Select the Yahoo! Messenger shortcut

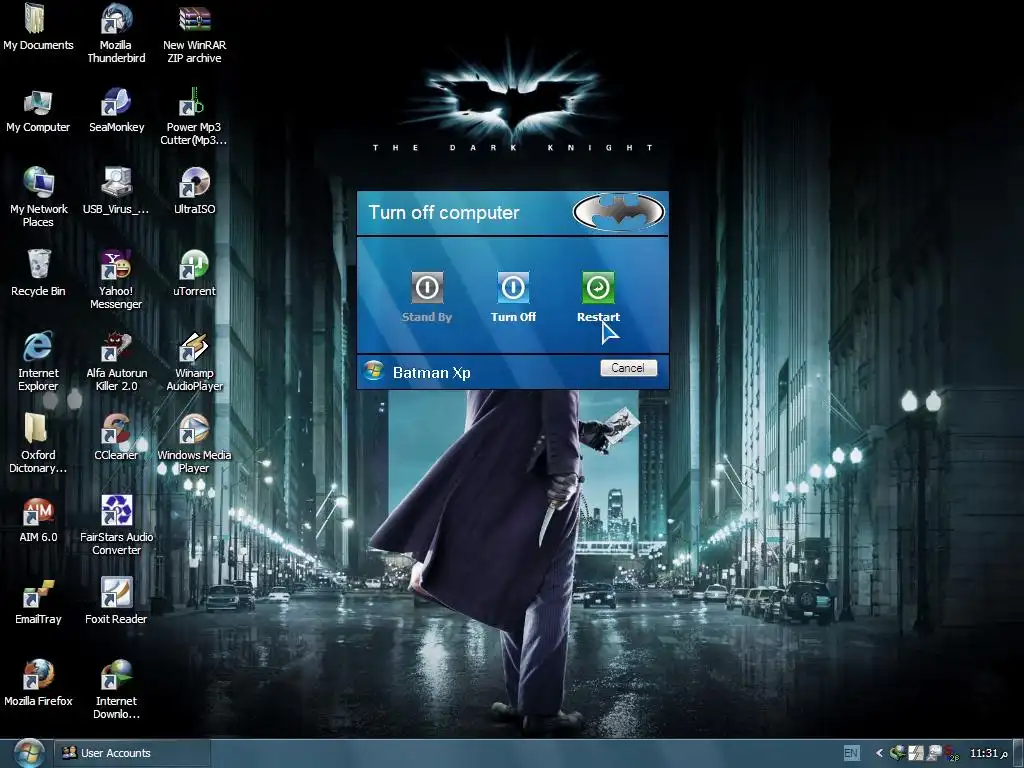[116, 280]
